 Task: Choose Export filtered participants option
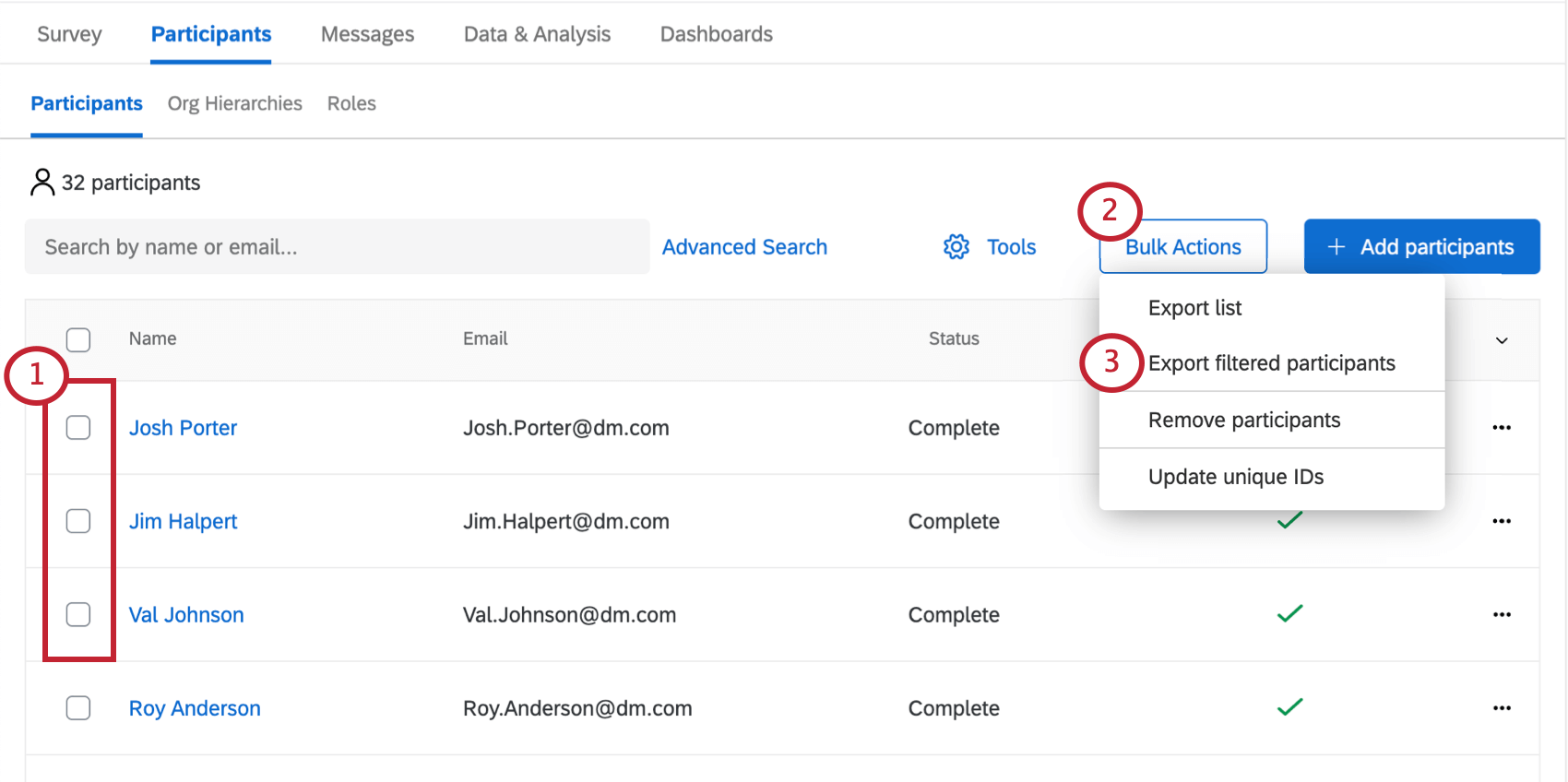pyautogui.click(x=1271, y=363)
